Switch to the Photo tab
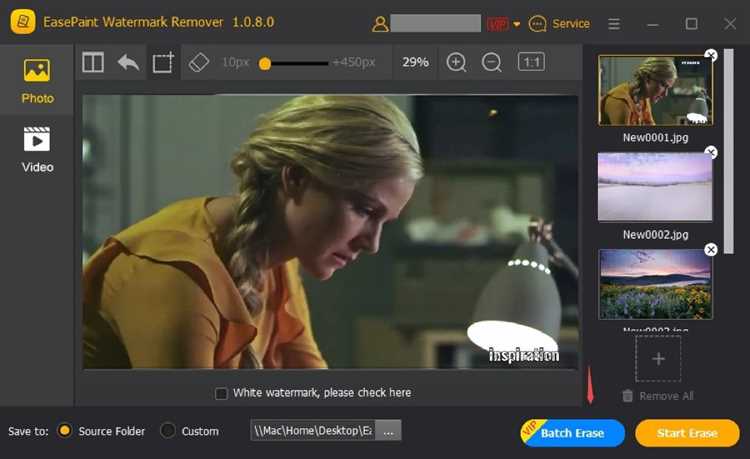The width and height of the screenshot is (750, 459). point(37,81)
